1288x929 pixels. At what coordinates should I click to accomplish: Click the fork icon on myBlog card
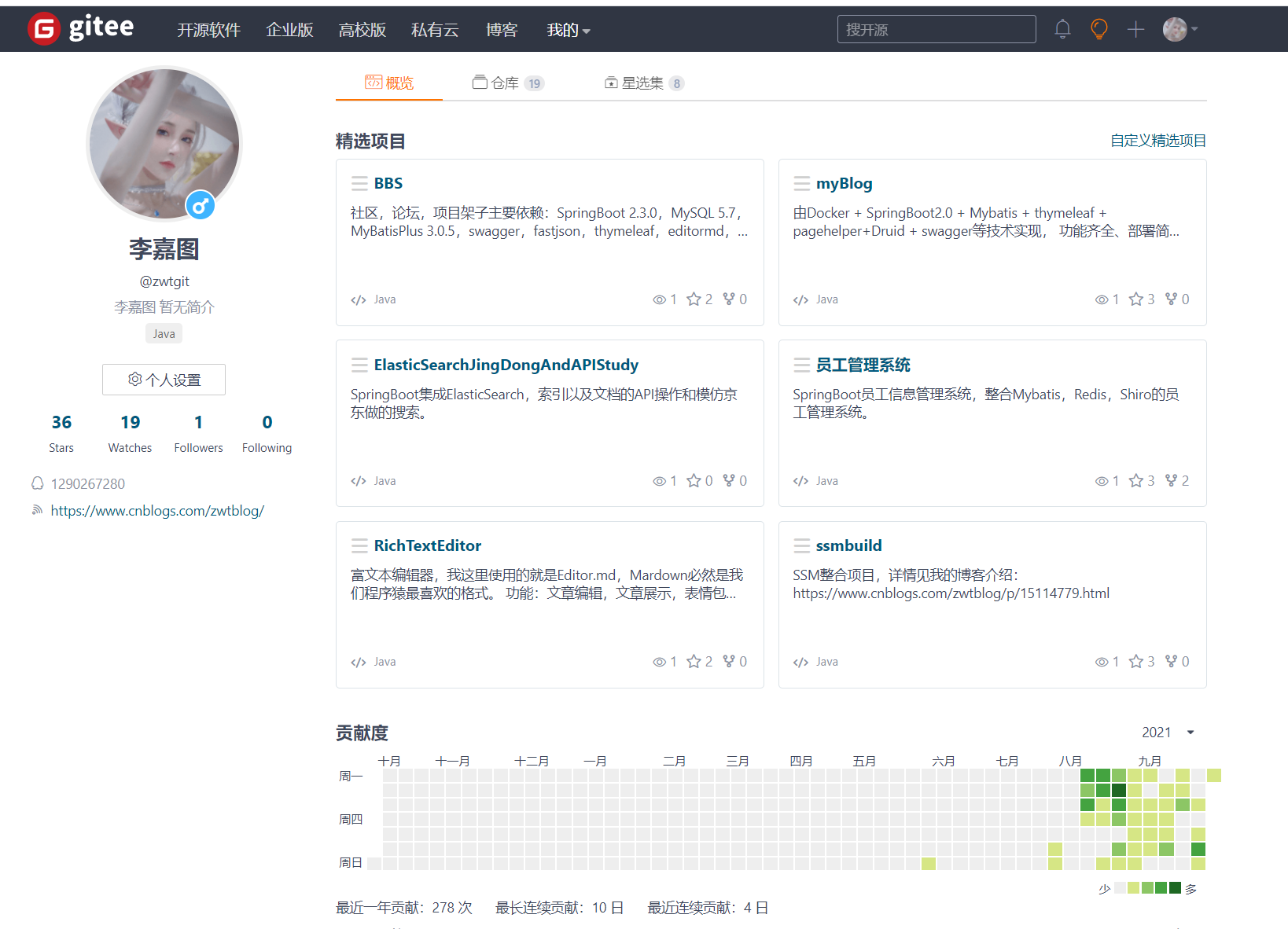tap(1171, 299)
